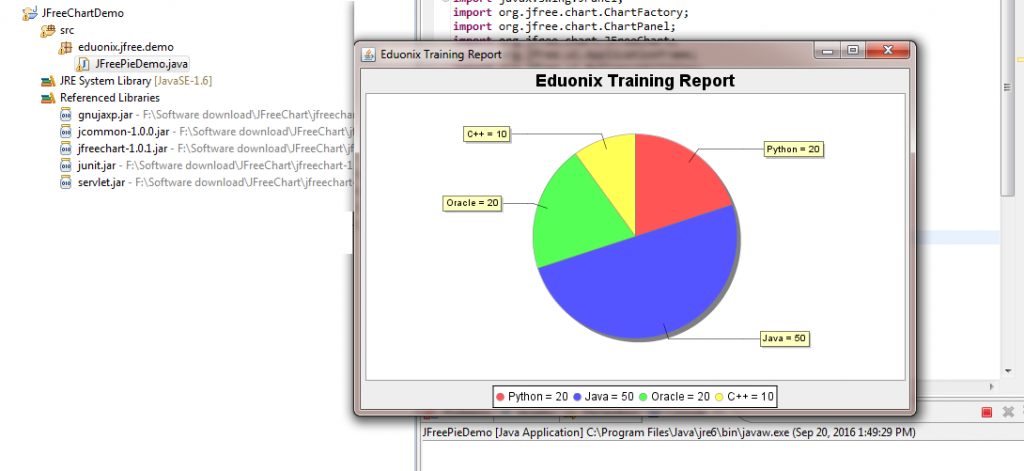
Task: Click the 'Eduonix Training Report' chart heading
Action: 635,81
